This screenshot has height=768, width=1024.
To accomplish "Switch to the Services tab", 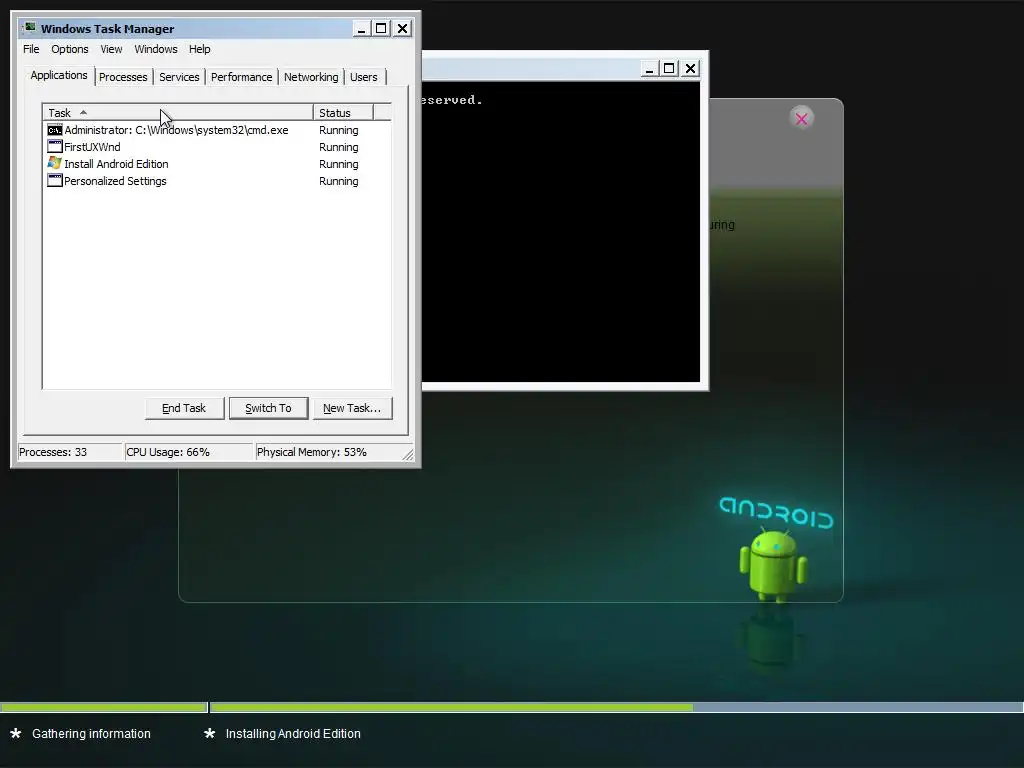I will (x=179, y=77).
